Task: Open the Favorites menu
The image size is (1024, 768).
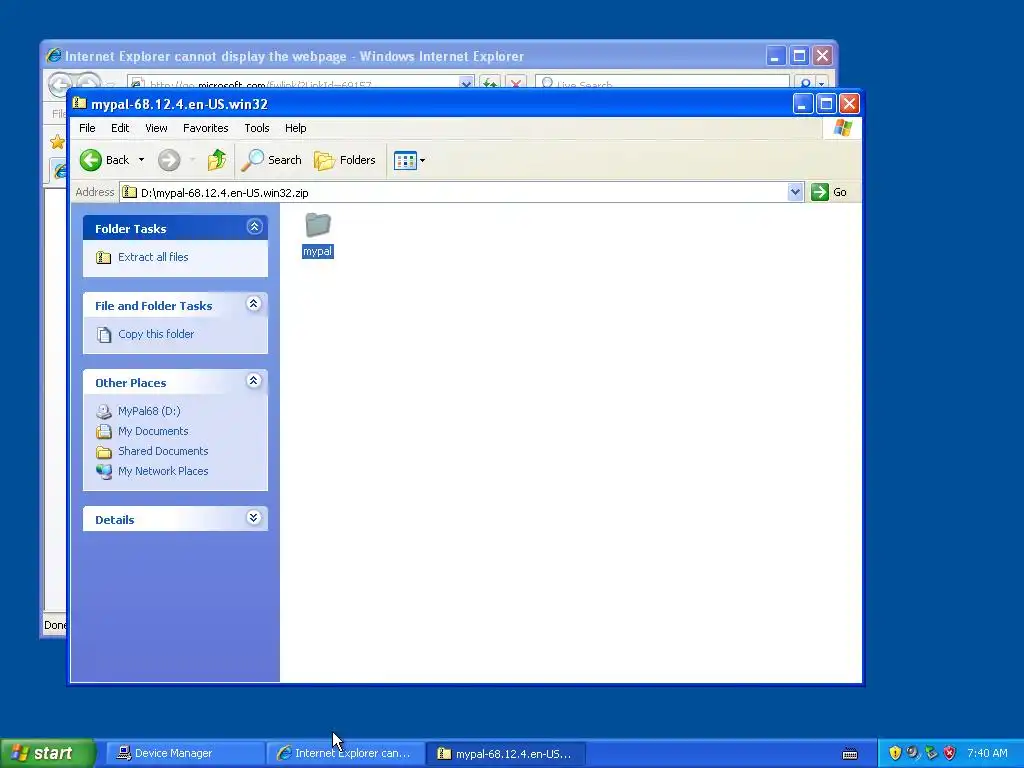Action: coord(206,128)
